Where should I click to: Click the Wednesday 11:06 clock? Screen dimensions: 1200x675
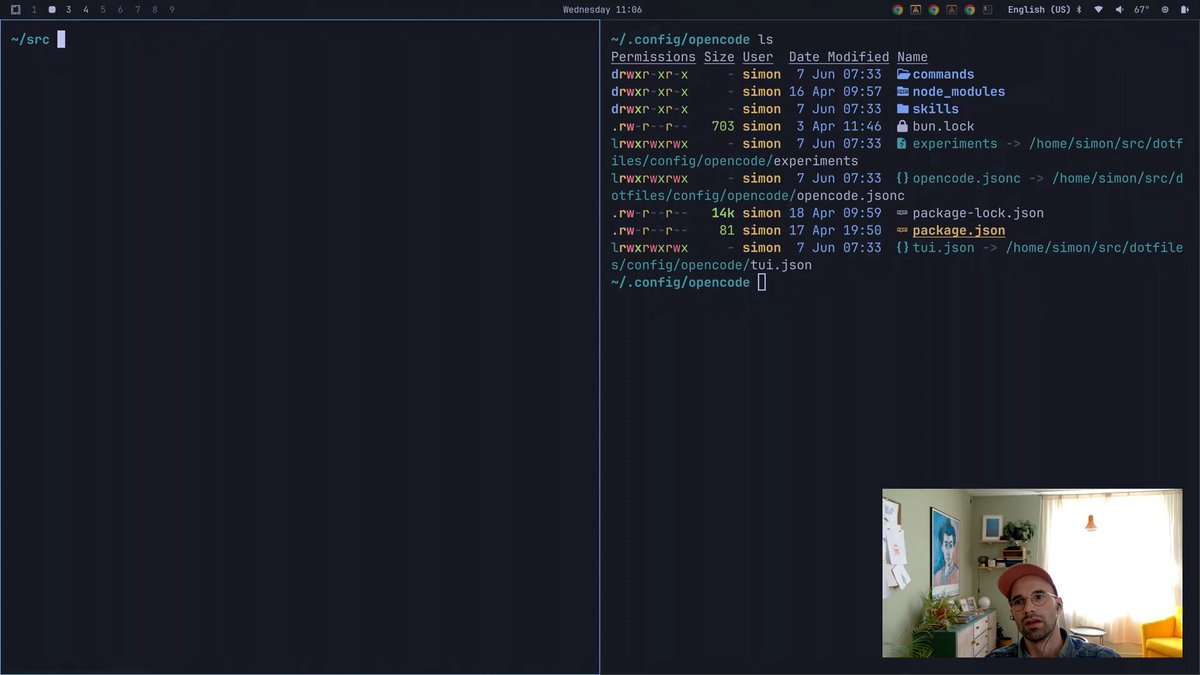[602, 9]
